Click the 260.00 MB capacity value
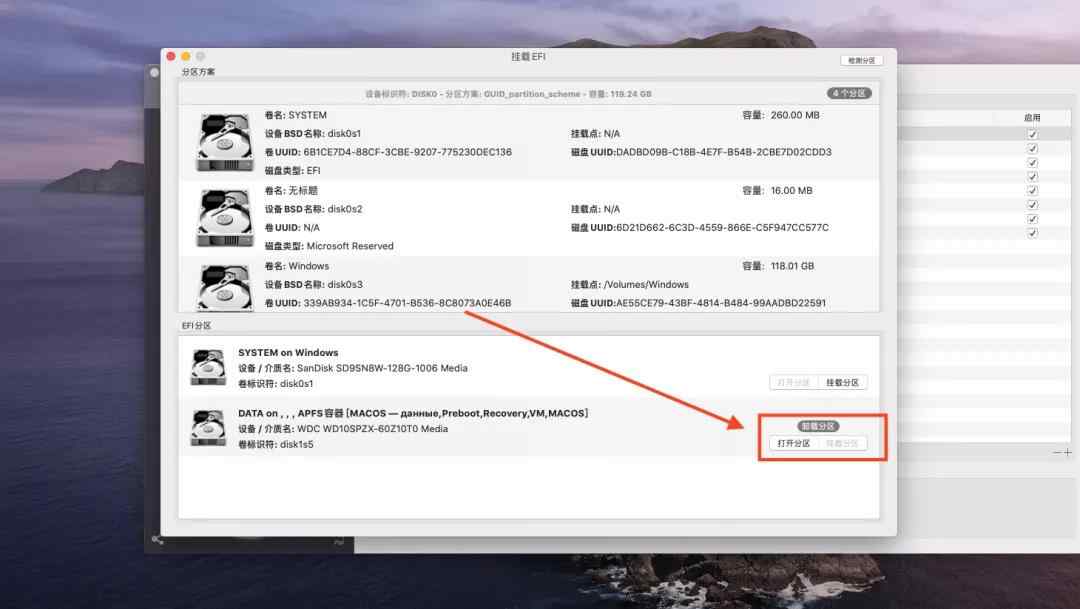Screen dimensions: 1080x609 795,115
